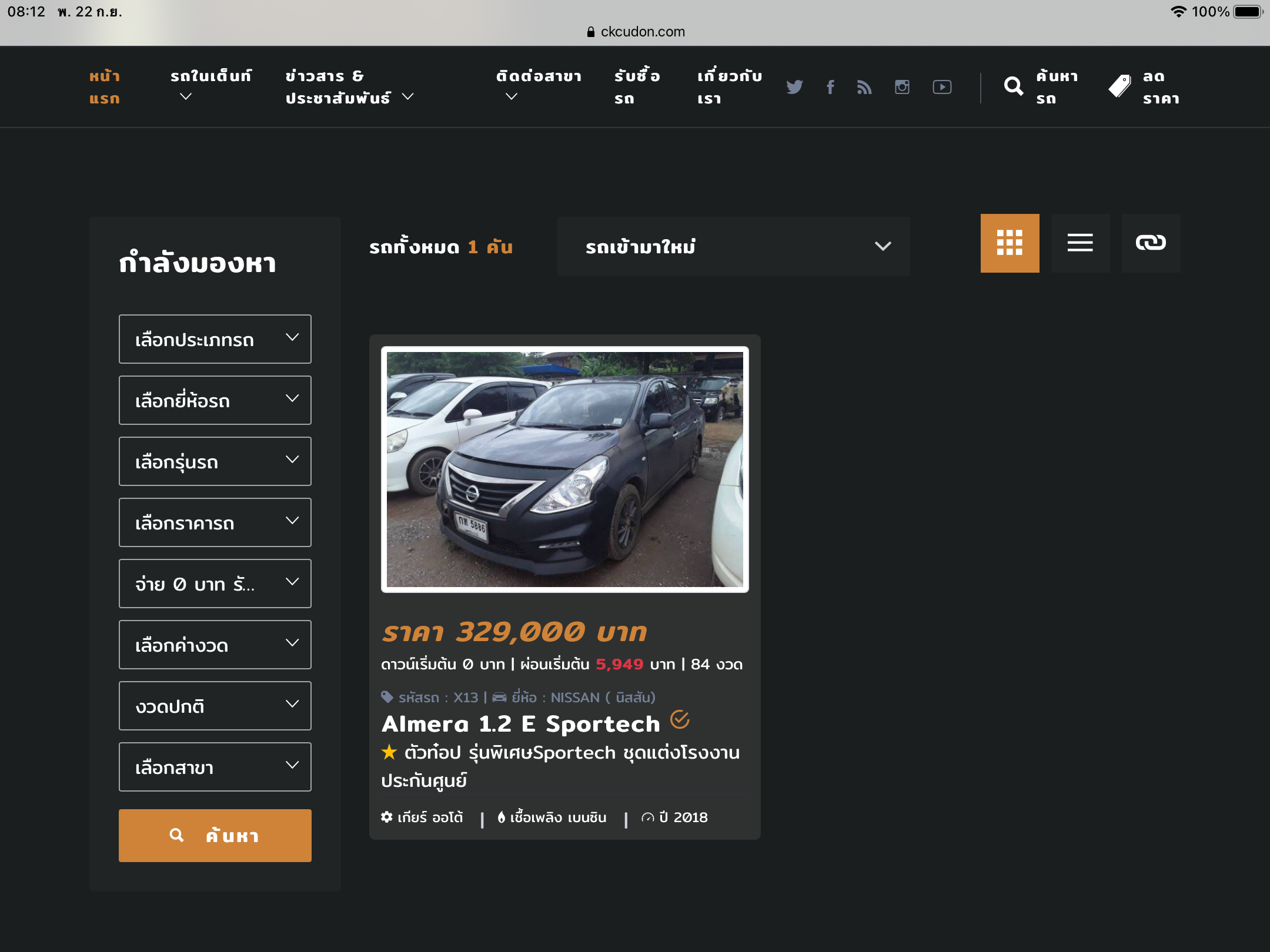This screenshot has height=952, width=1270.
Task: Open the เลือกยี่ห้อรถ brand dropdown
Action: click(x=215, y=400)
